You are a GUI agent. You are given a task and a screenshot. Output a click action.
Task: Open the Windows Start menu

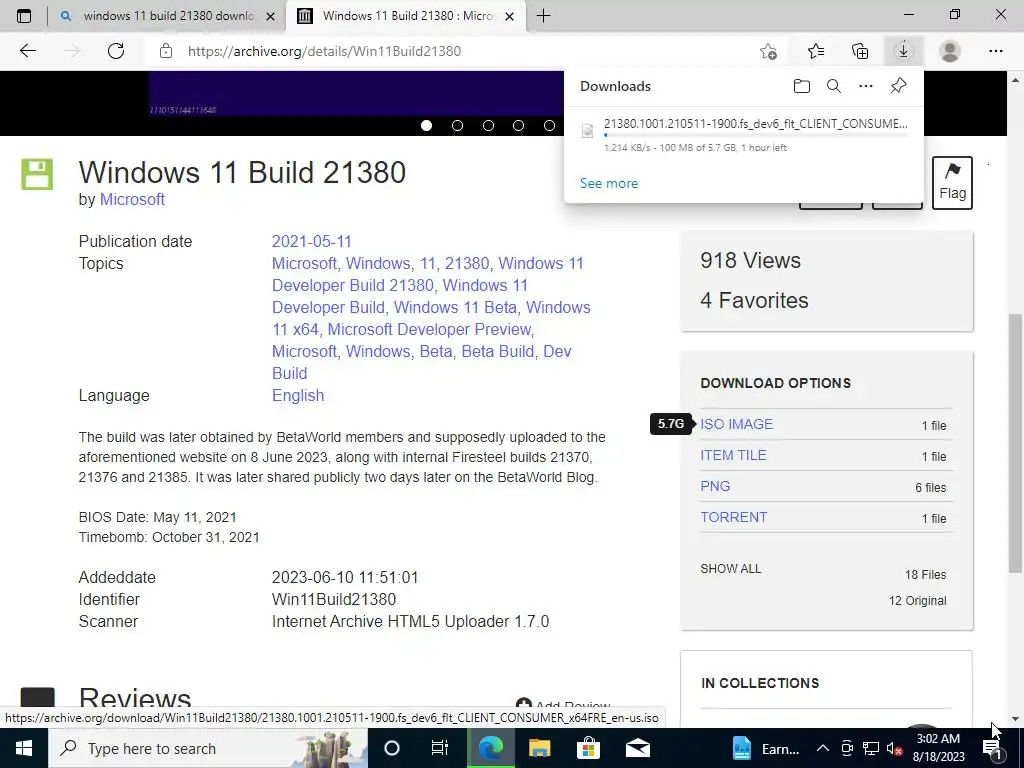click(24, 748)
